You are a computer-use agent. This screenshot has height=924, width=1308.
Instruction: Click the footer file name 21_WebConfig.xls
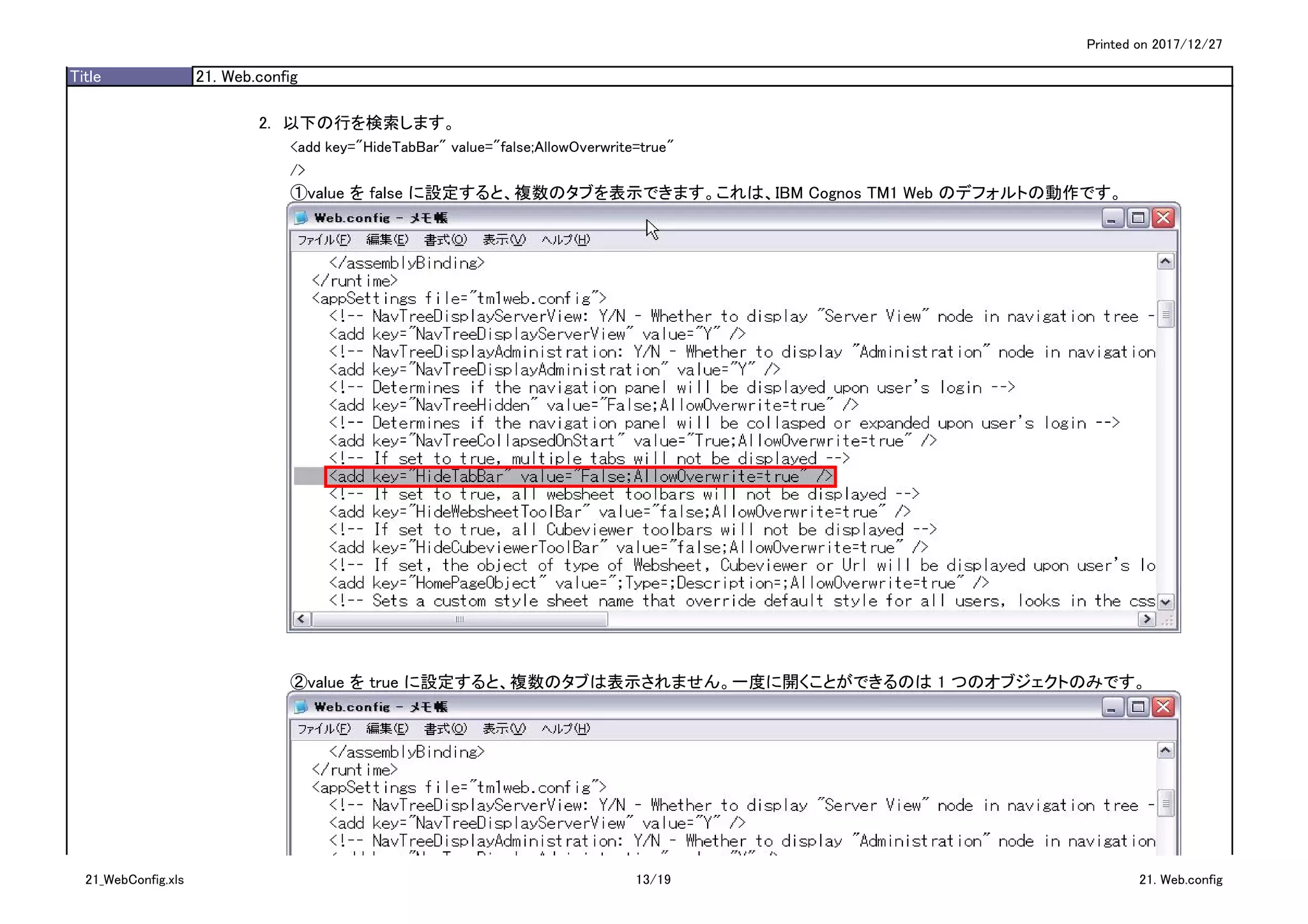tap(135, 879)
